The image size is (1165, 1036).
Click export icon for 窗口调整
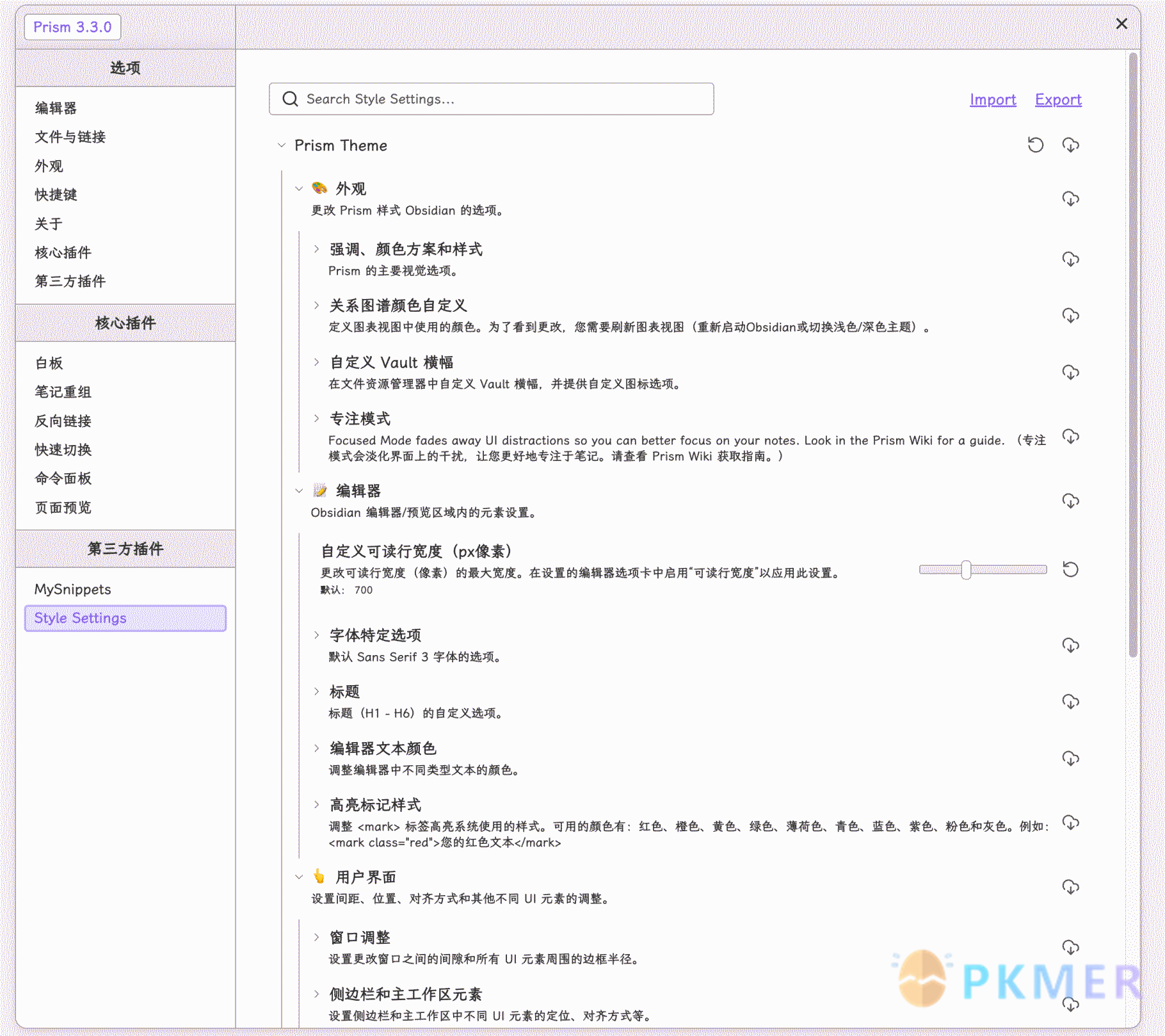pyautogui.click(x=1070, y=948)
